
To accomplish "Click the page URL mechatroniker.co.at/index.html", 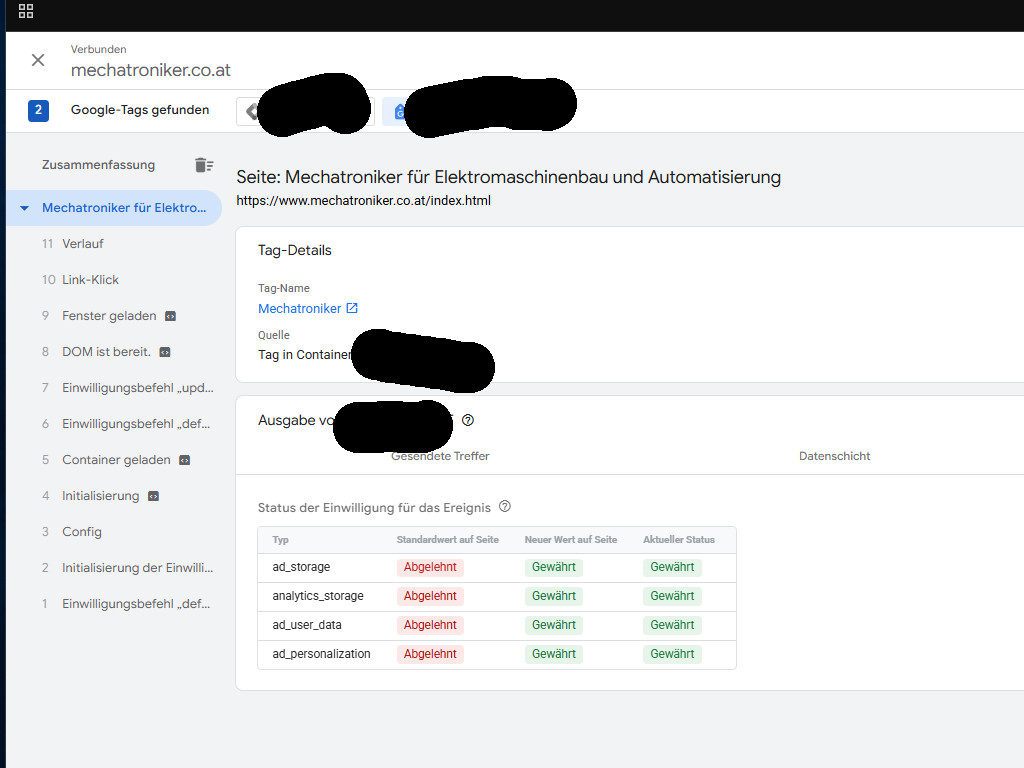I will click(364, 200).
